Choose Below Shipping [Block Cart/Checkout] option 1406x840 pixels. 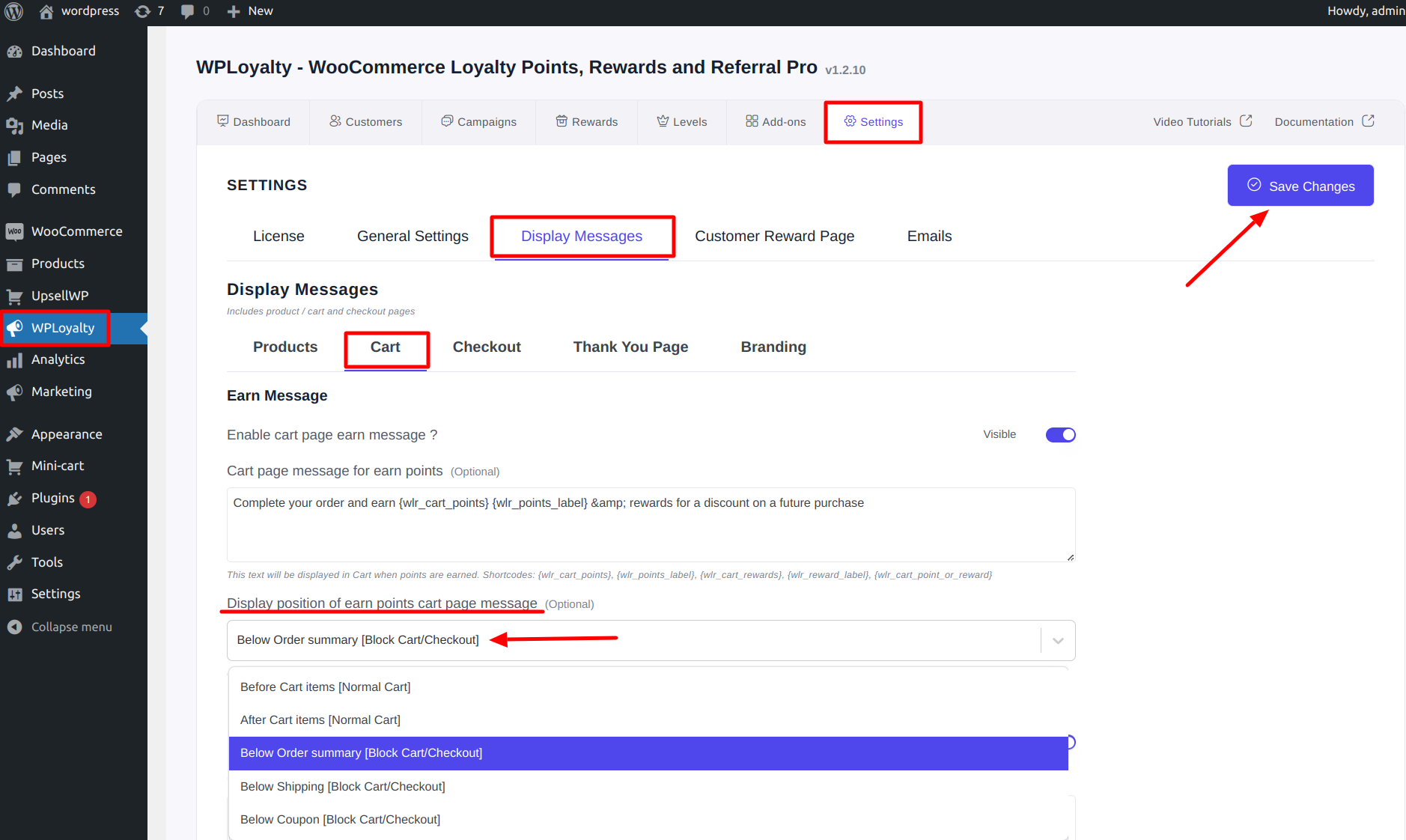click(x=342, y=786)
